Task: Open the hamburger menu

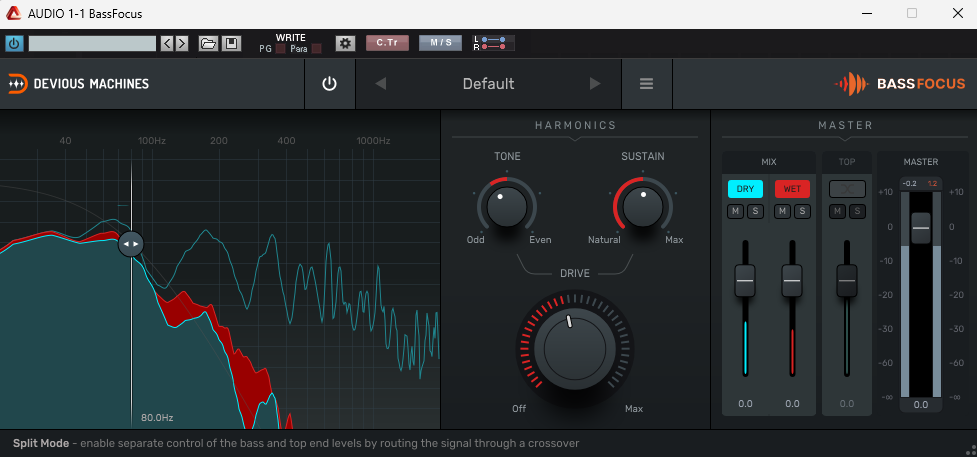Action: pyautogui.click(x=647, y=84)
